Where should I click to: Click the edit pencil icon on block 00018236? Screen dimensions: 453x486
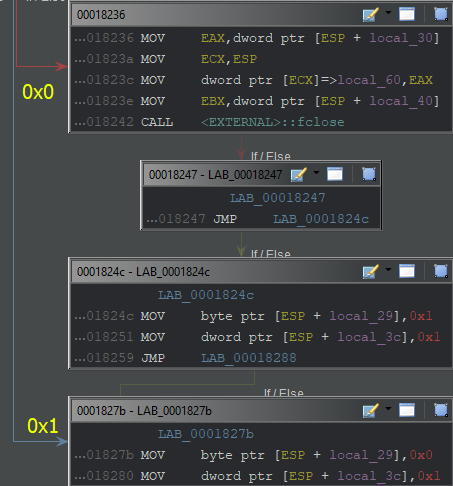[371, 15]
